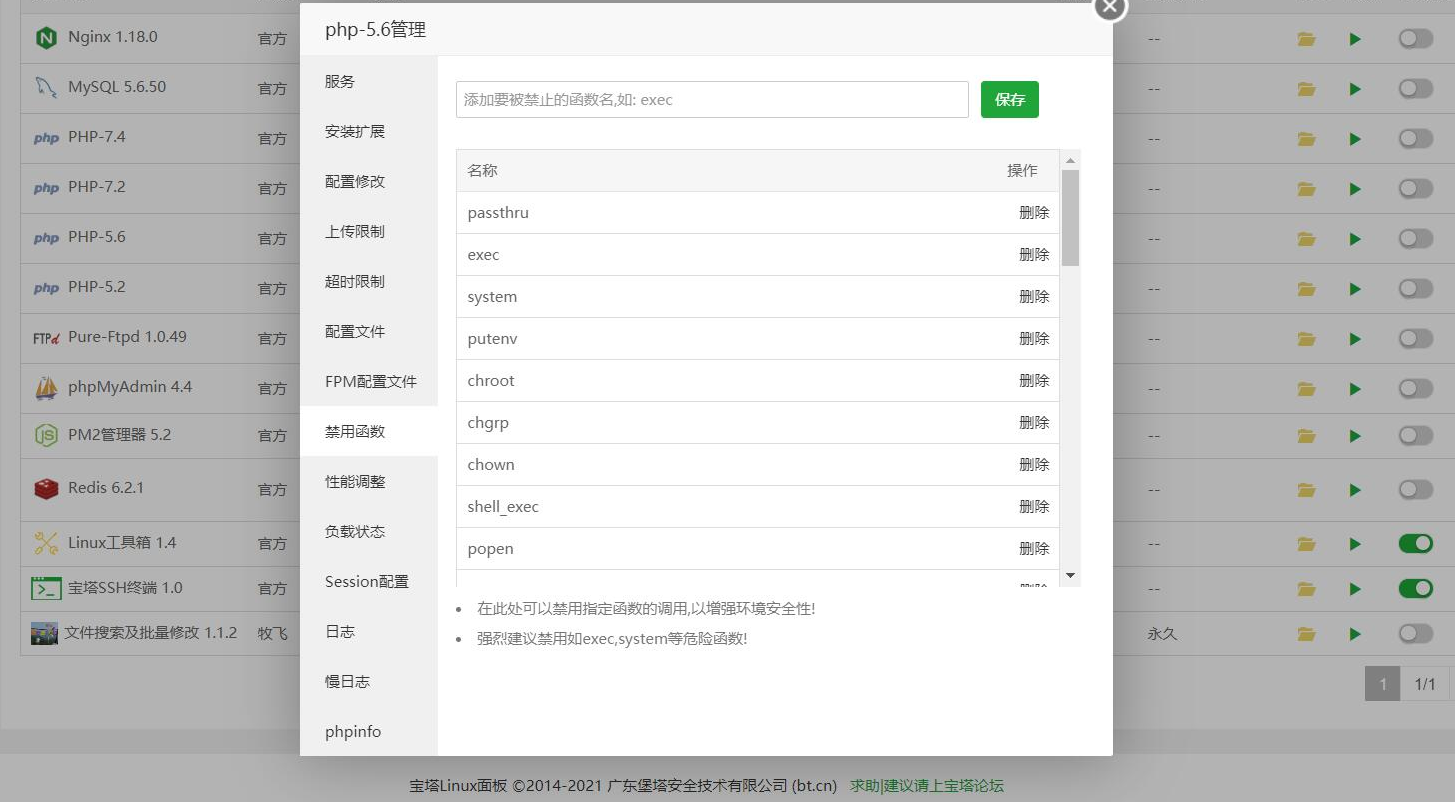Click the Linux toolbox wrench icon
This screenshot has height=802, width=1455.
tap(46, 543)
